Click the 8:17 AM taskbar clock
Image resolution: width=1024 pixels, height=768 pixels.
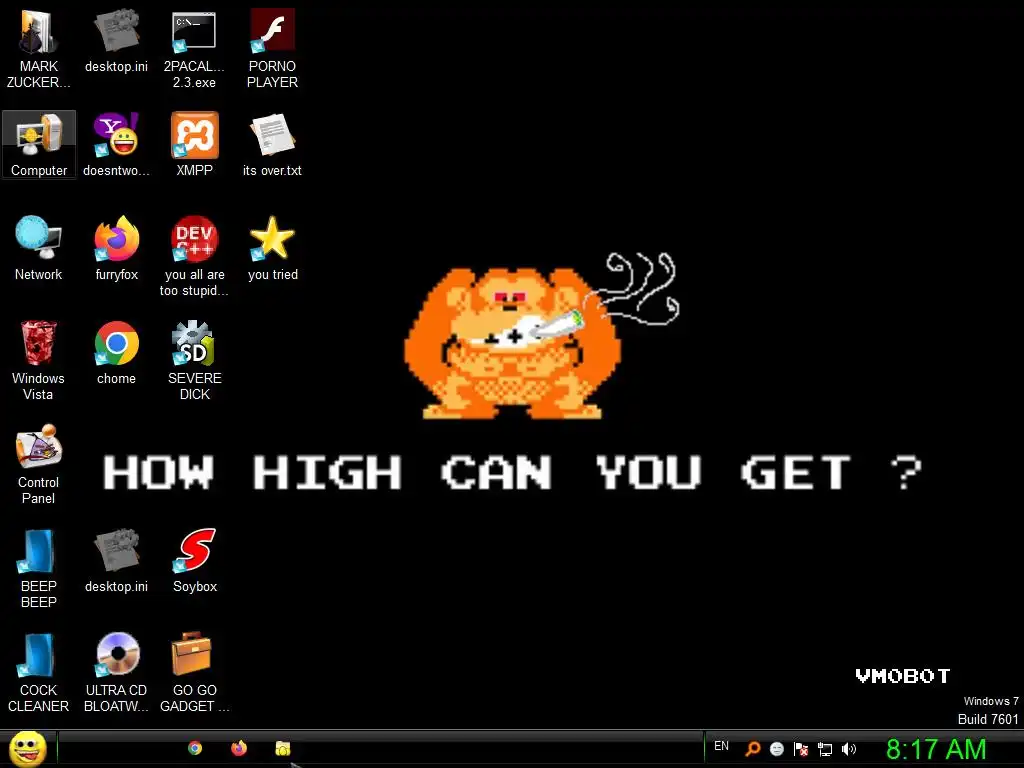936,749
